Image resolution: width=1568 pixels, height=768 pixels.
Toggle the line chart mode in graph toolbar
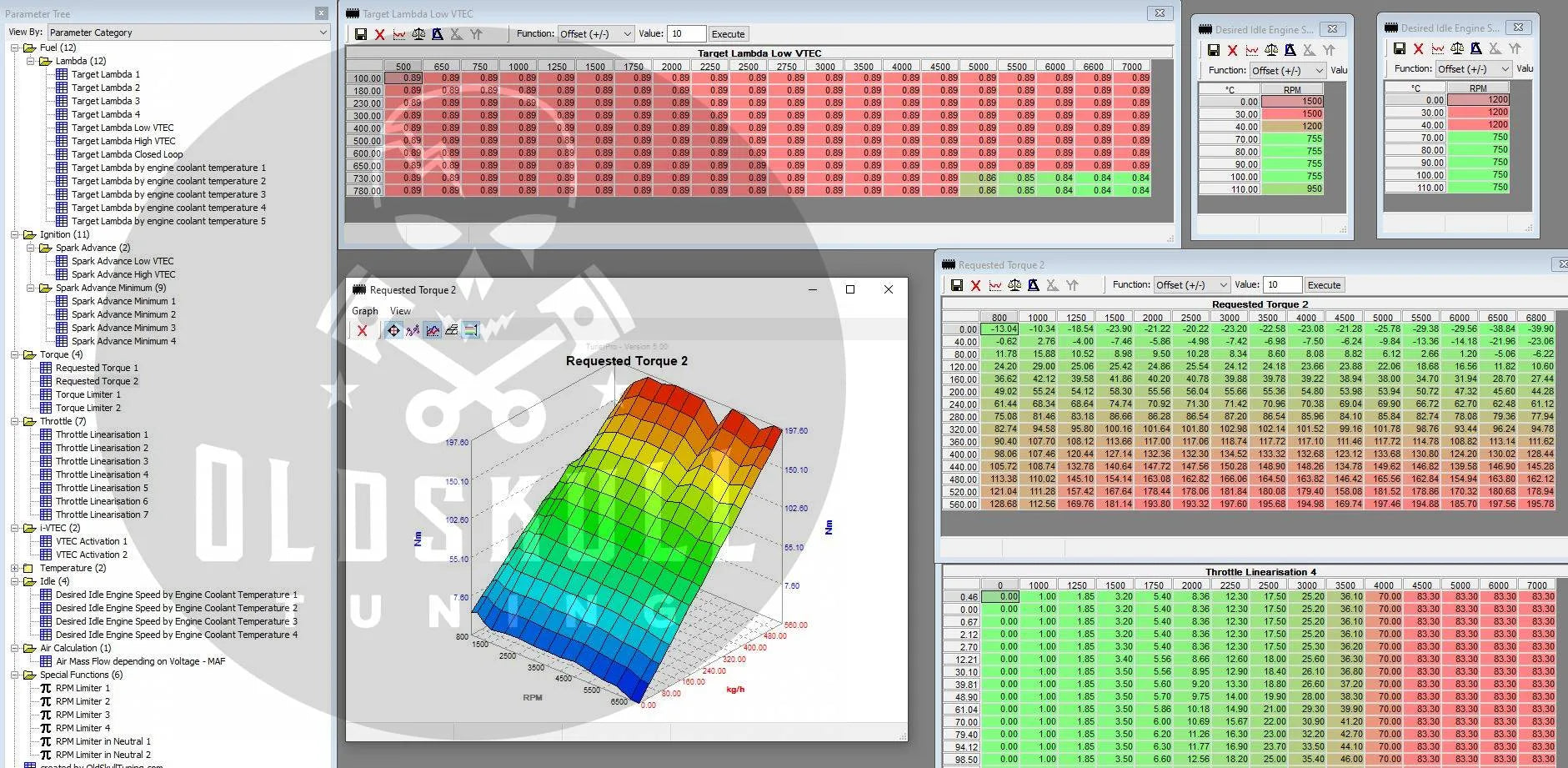tap(432, 330)
